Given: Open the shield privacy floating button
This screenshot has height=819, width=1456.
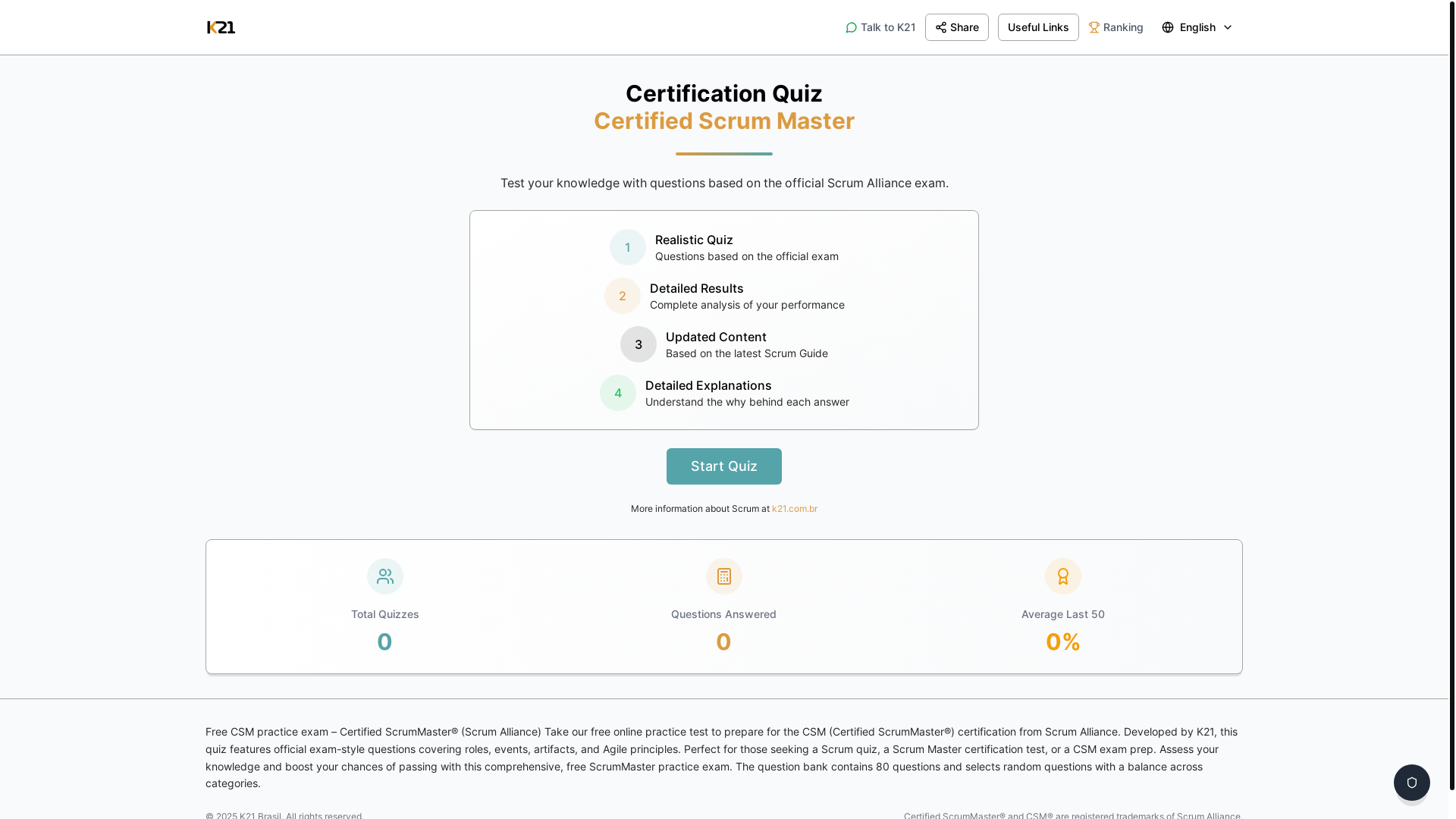Looking at the screenshot, I should point(1411,783).
